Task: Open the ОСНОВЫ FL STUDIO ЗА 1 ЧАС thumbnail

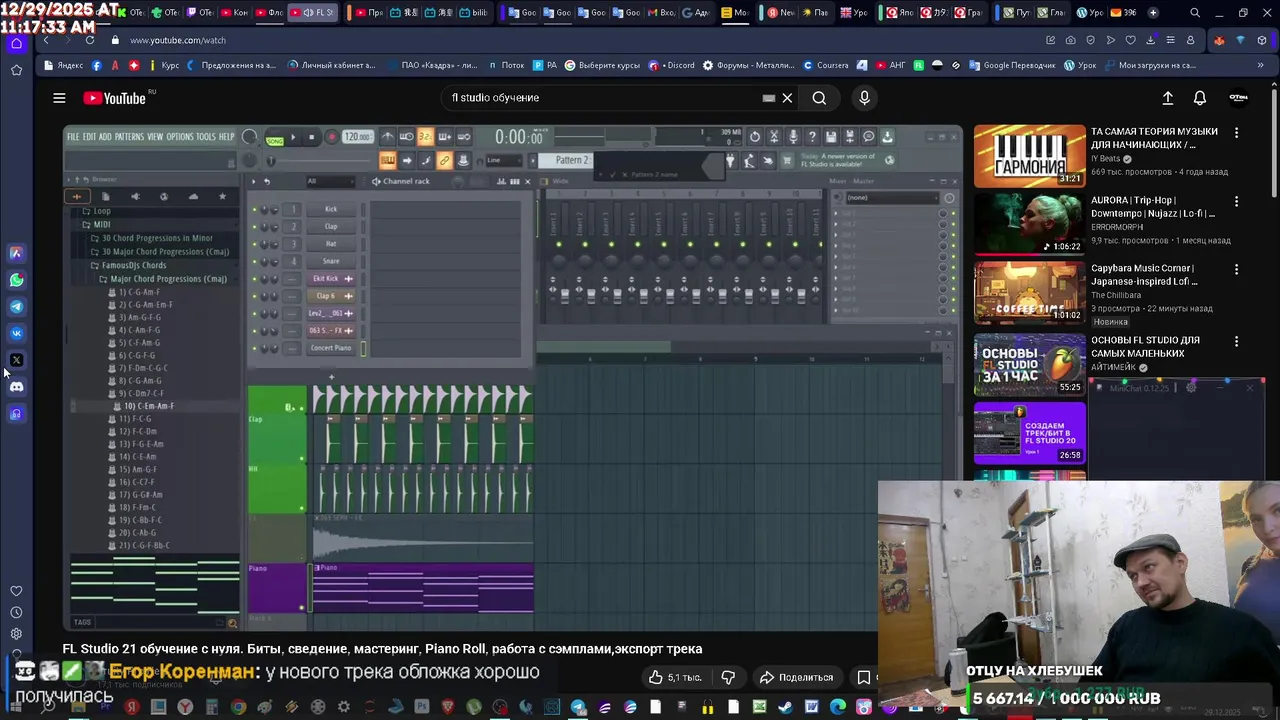Action: [x=1029, y=365]
